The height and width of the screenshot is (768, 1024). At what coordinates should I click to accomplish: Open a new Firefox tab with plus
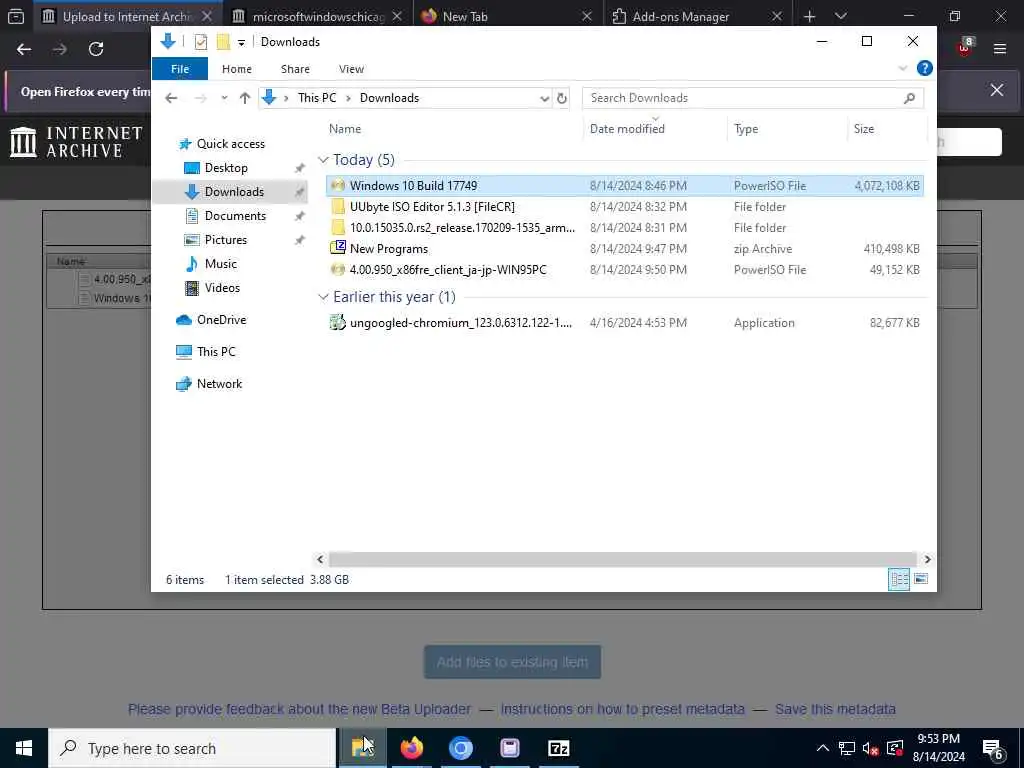809,16
